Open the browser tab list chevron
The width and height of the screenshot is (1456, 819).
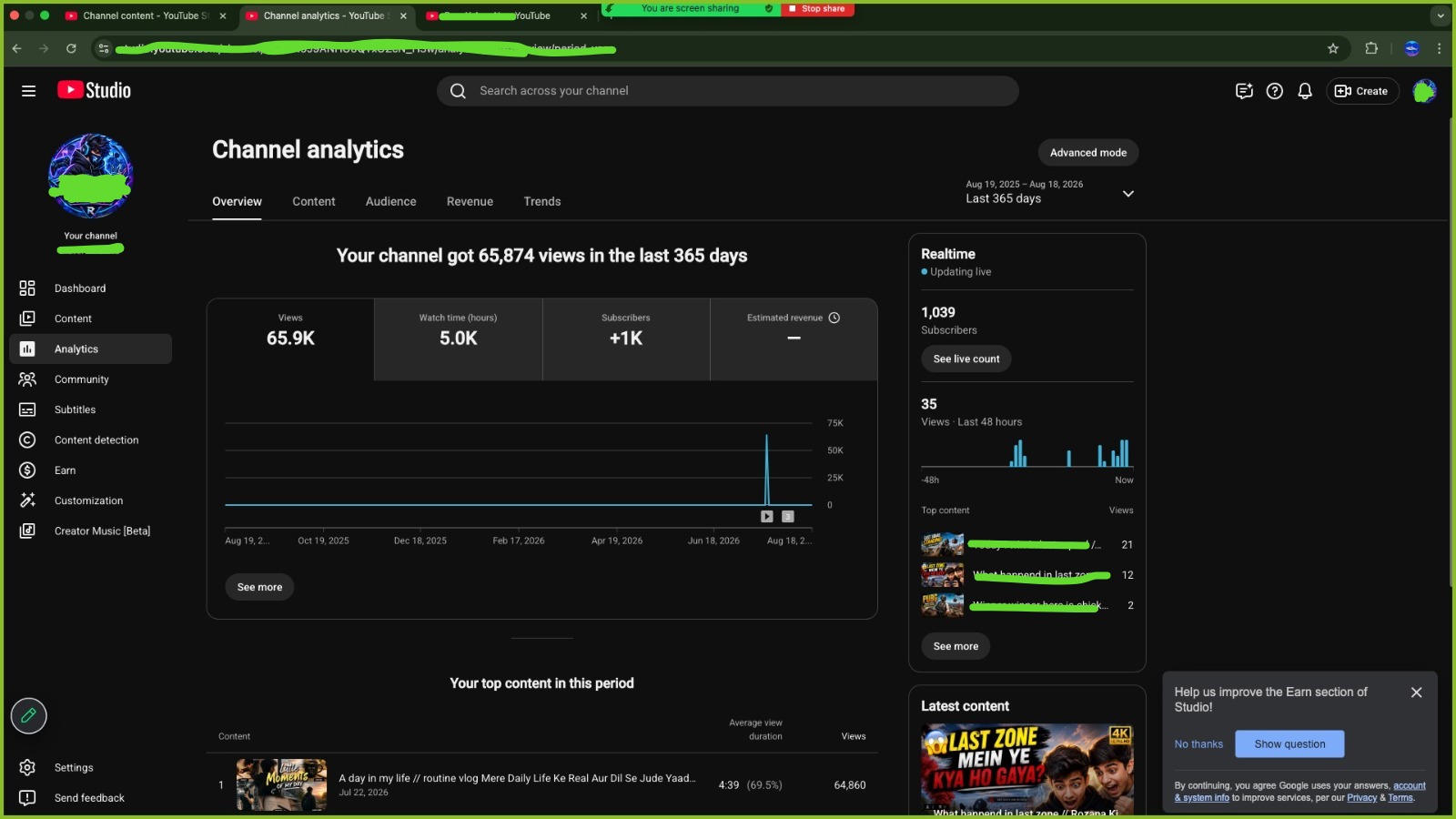pyautogui.click(x=1440, y=15)
